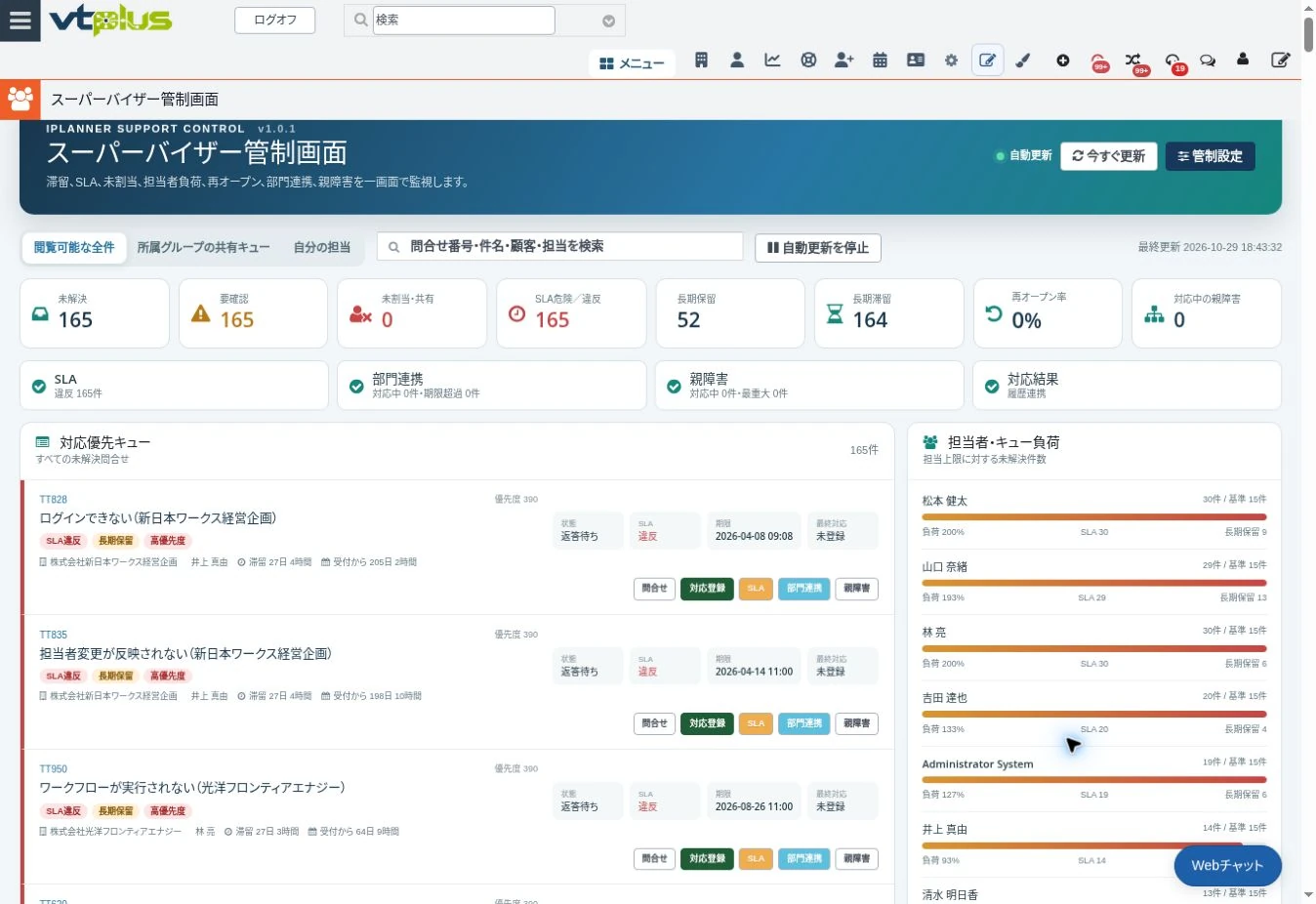The image size is (1316, 904).
Task: Click the ID card icon
Action: [916, 61]
